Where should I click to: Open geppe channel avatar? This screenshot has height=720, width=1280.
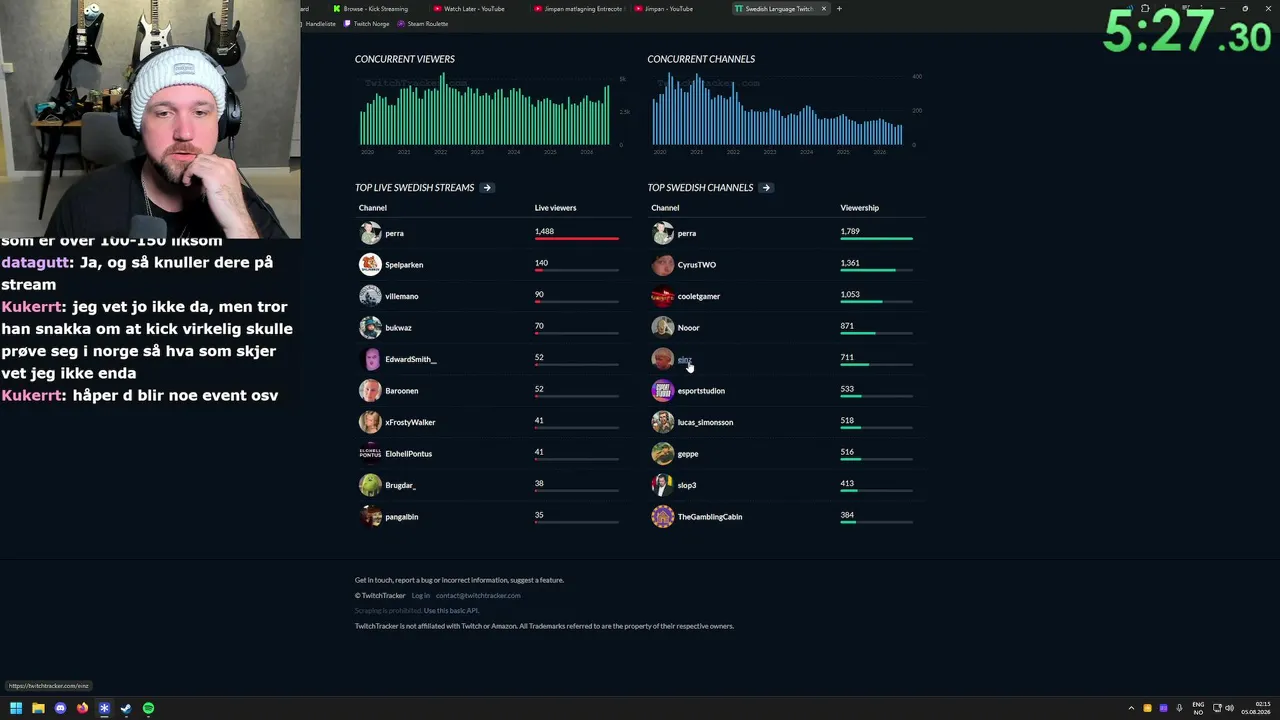(662, 454)
